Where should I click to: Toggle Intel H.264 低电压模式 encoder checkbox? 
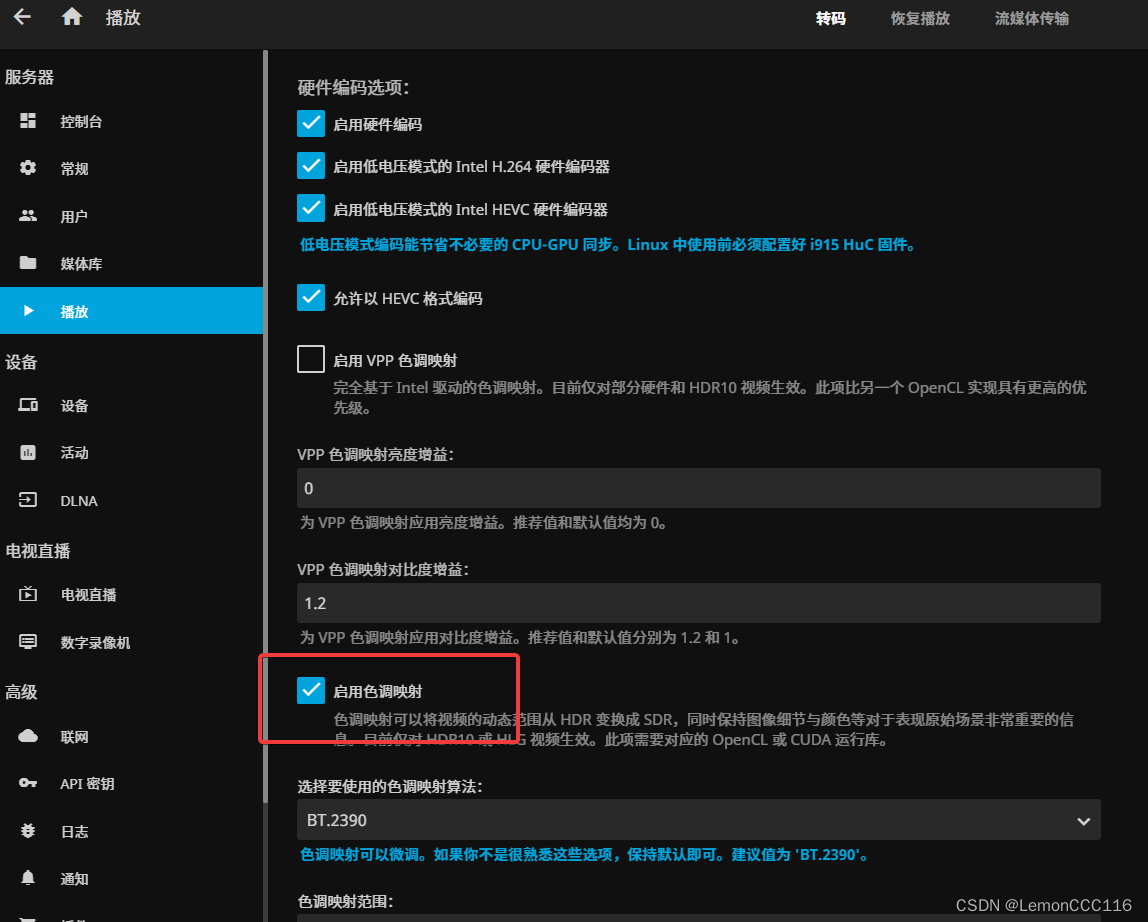pos(311,166)
